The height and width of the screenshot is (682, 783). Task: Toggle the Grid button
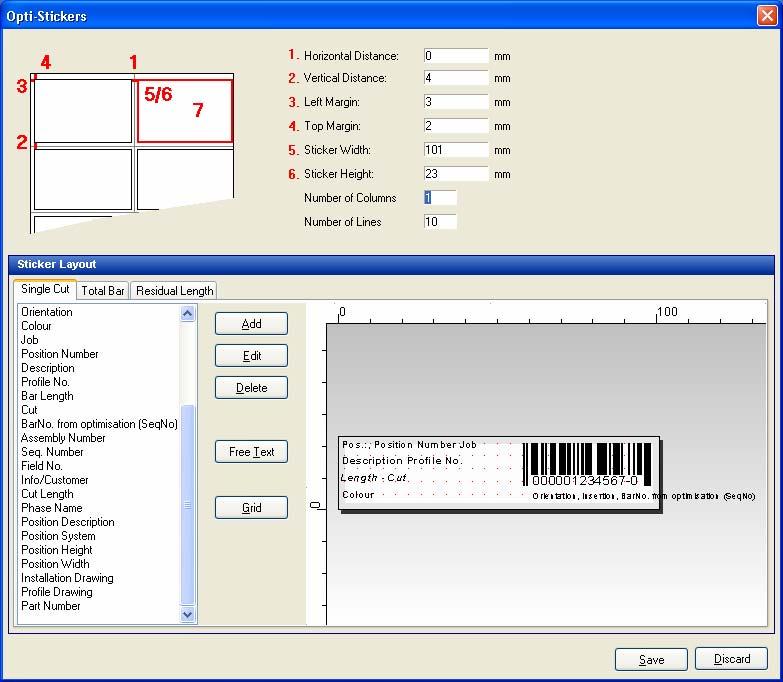[251, 508]
